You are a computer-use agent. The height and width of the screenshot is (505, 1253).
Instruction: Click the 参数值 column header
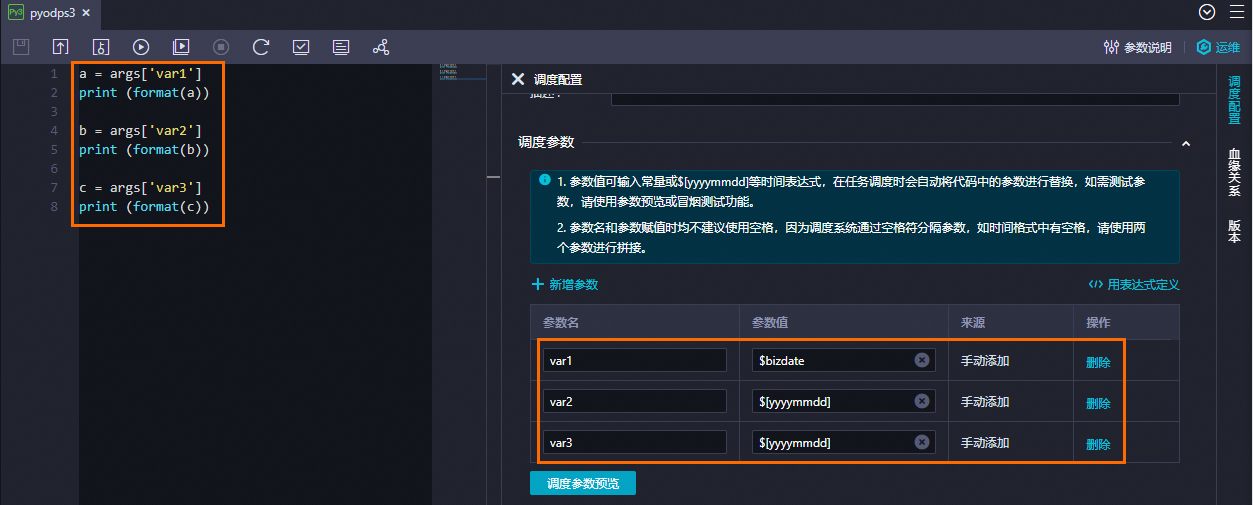(770, 323)
